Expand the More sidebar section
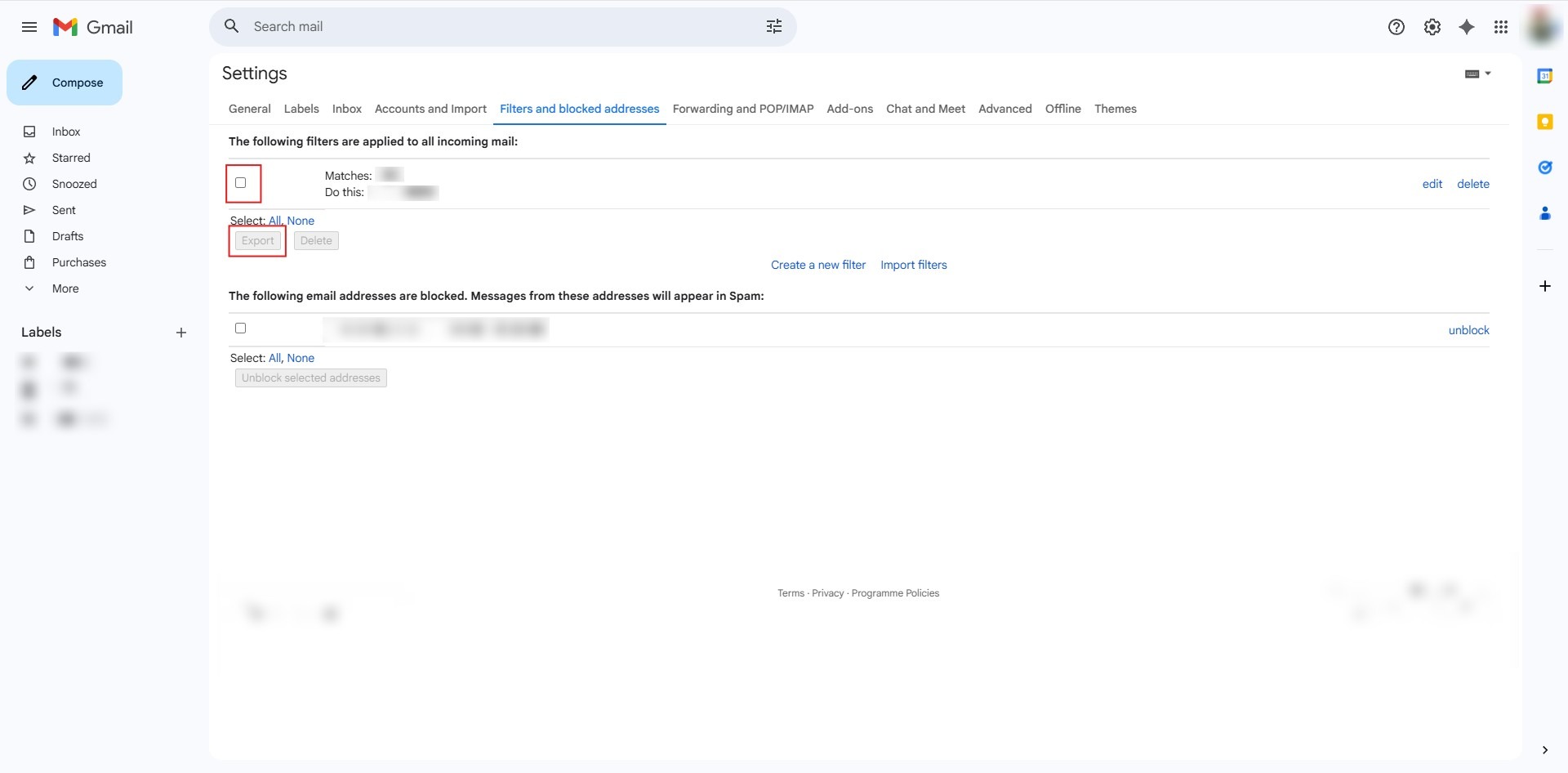 65,288
